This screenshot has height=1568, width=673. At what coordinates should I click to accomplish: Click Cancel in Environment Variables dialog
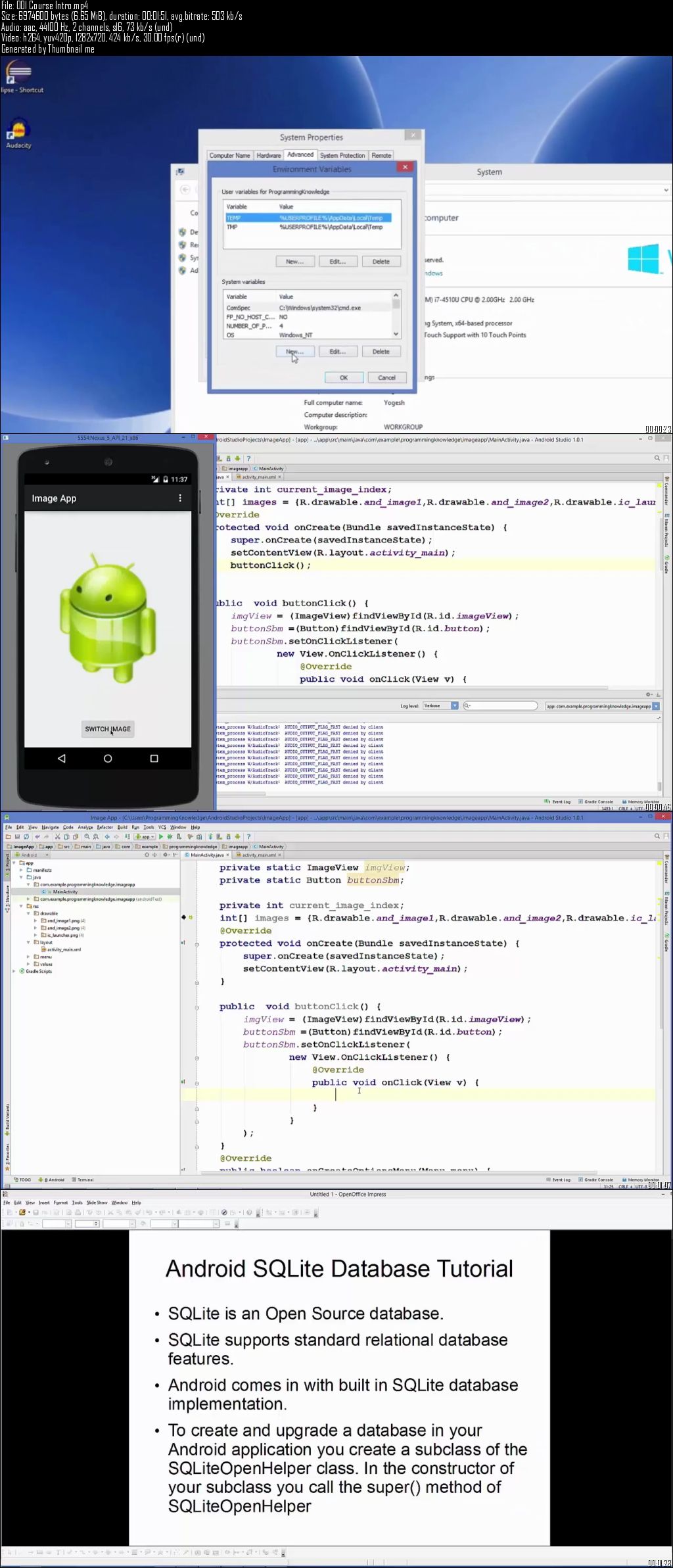coord(387,377)
